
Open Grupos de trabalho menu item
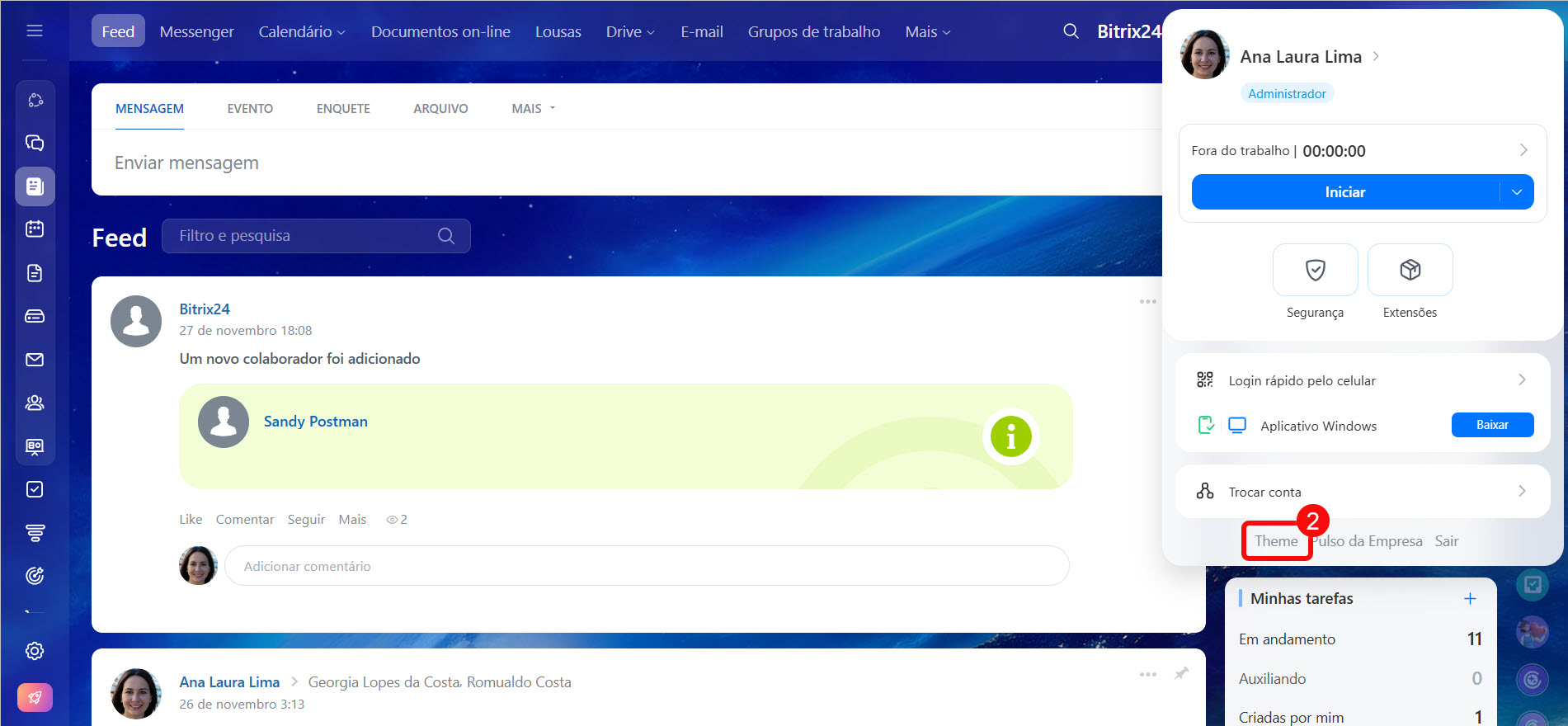pyautogui.click(x=813, y=31)
